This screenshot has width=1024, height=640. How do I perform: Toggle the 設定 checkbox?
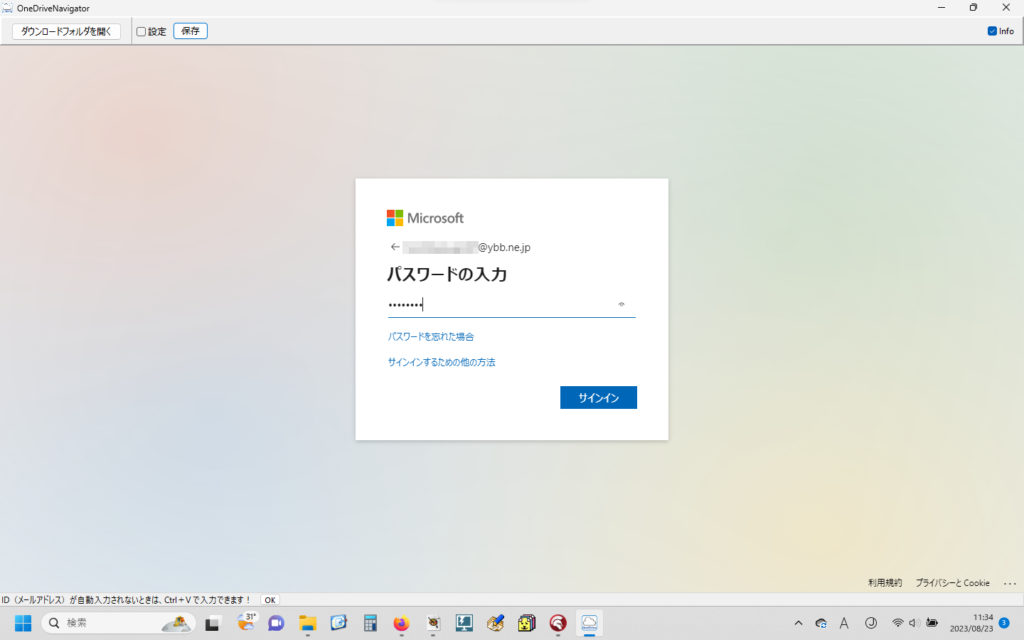[x=141, y=31]
